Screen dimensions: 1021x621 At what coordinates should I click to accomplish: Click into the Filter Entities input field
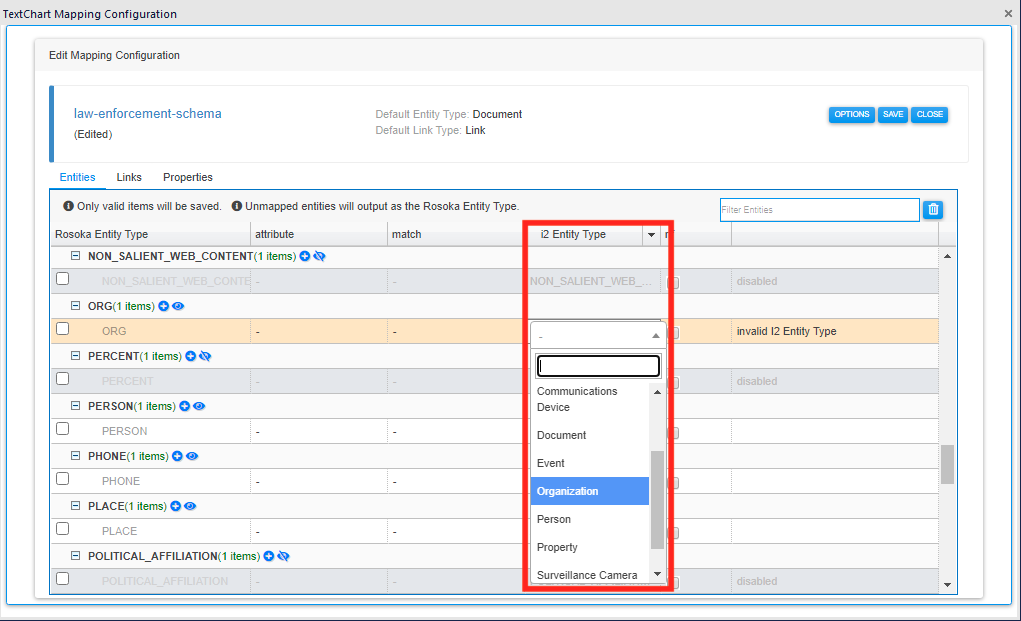click(818, 210)
